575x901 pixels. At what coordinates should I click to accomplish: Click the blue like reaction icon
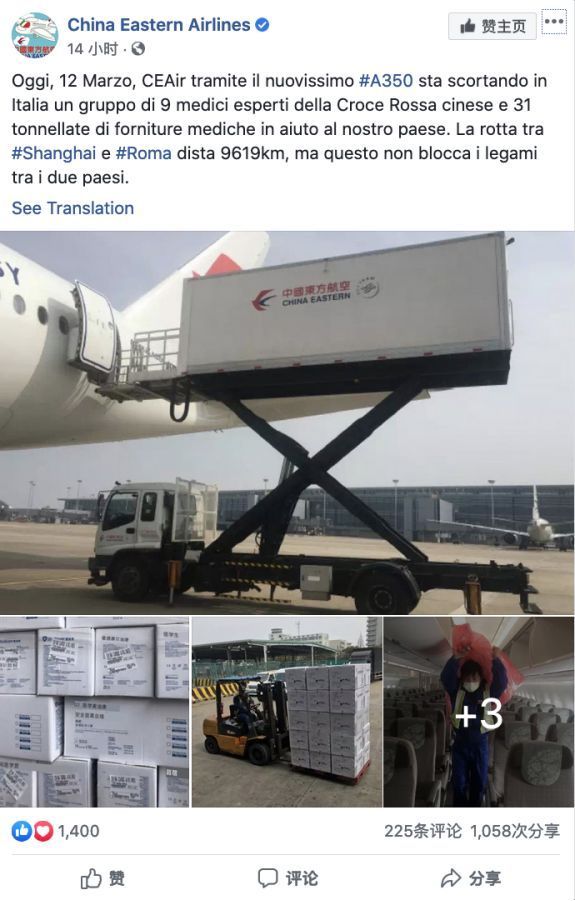click(x=22, y=831)
